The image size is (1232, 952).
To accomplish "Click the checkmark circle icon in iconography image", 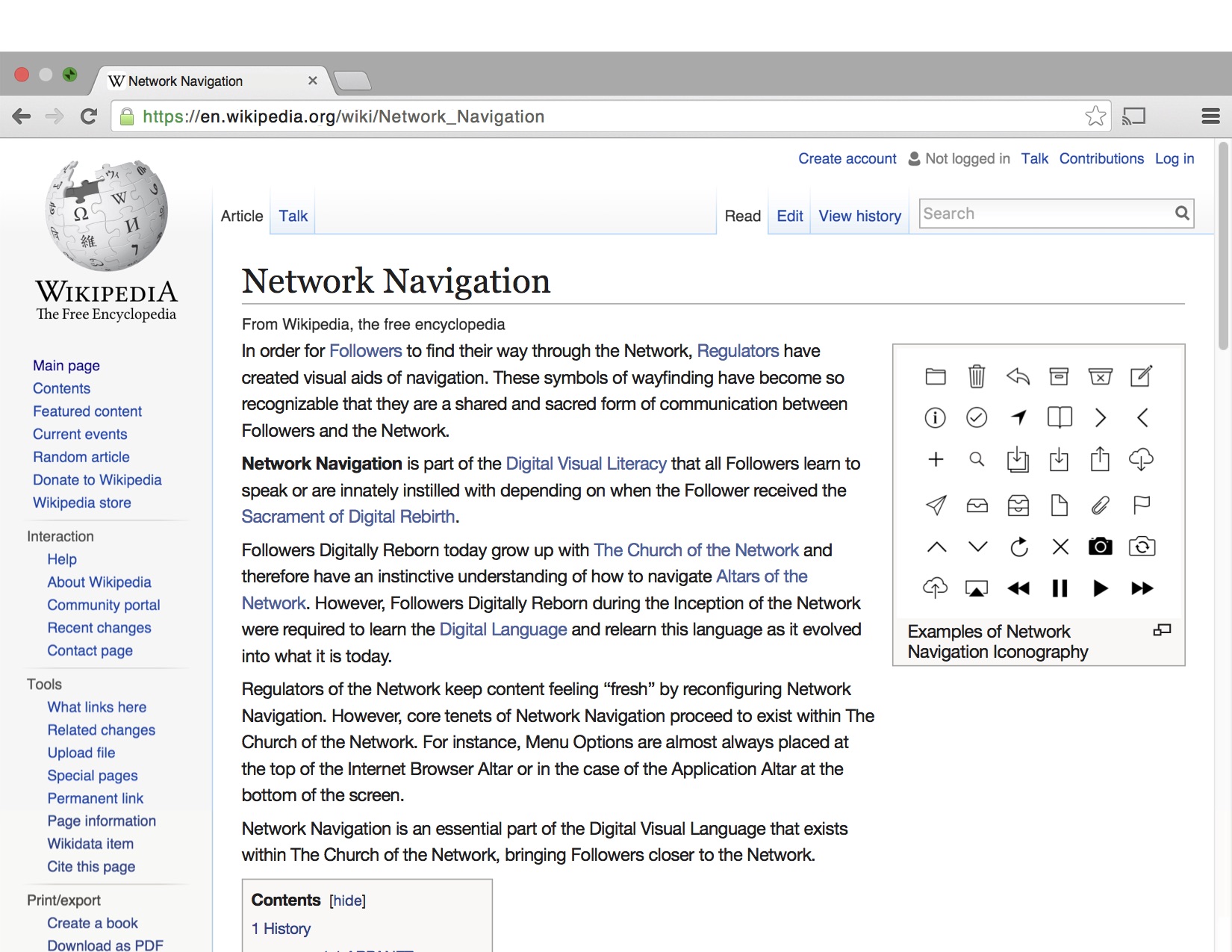I will tap(977, 417).
